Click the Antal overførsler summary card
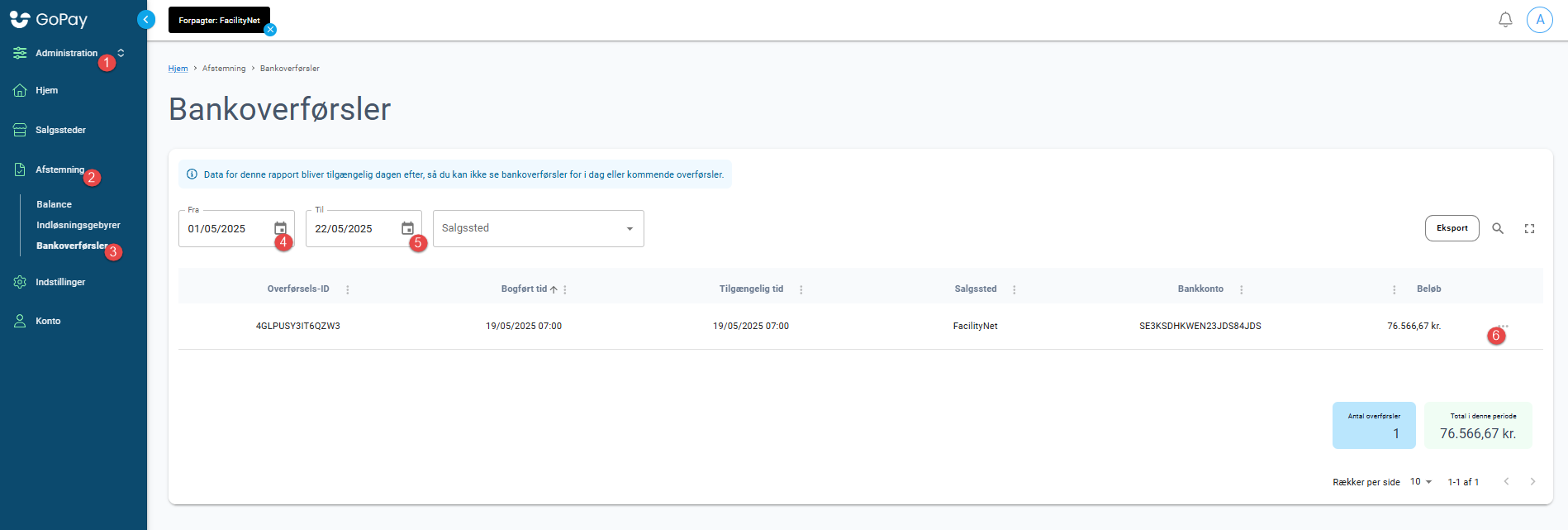This screenshot has width=1568, height=530. pyautogui.click(x=1374, y=425)
